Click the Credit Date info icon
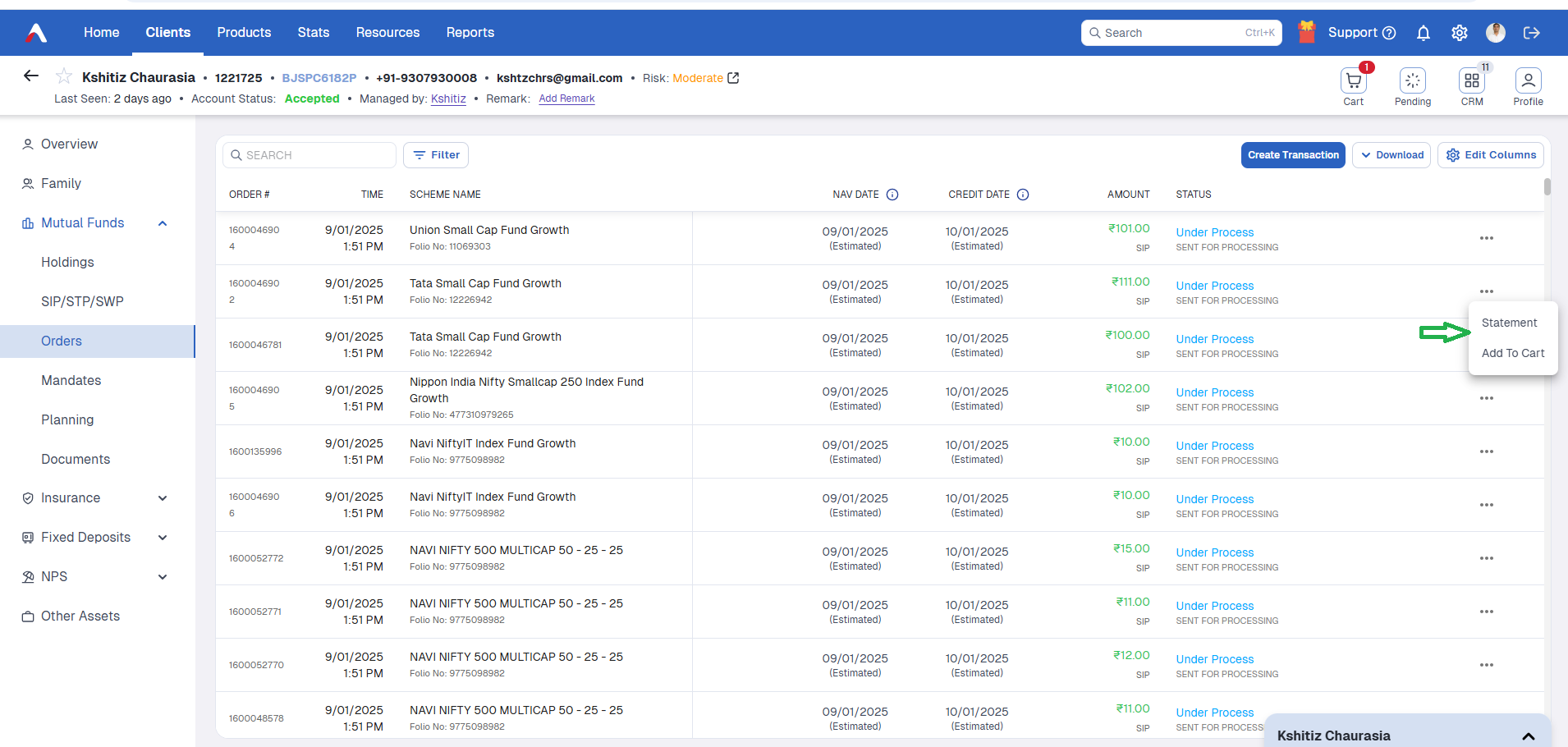 pos(1023,195)
